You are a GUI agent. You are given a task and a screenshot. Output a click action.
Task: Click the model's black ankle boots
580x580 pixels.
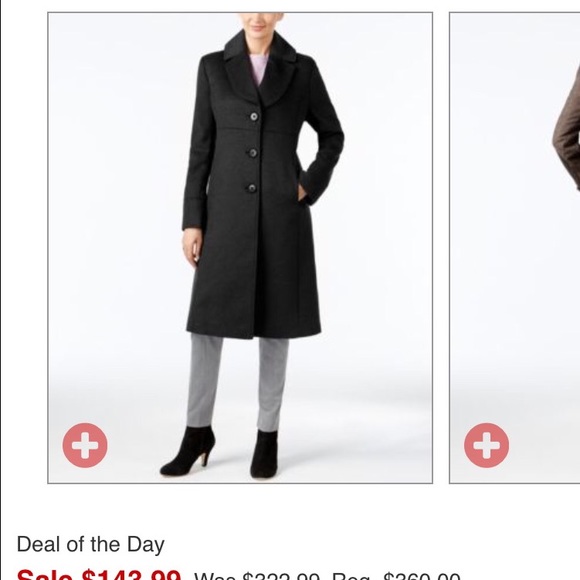click(220, 452)
